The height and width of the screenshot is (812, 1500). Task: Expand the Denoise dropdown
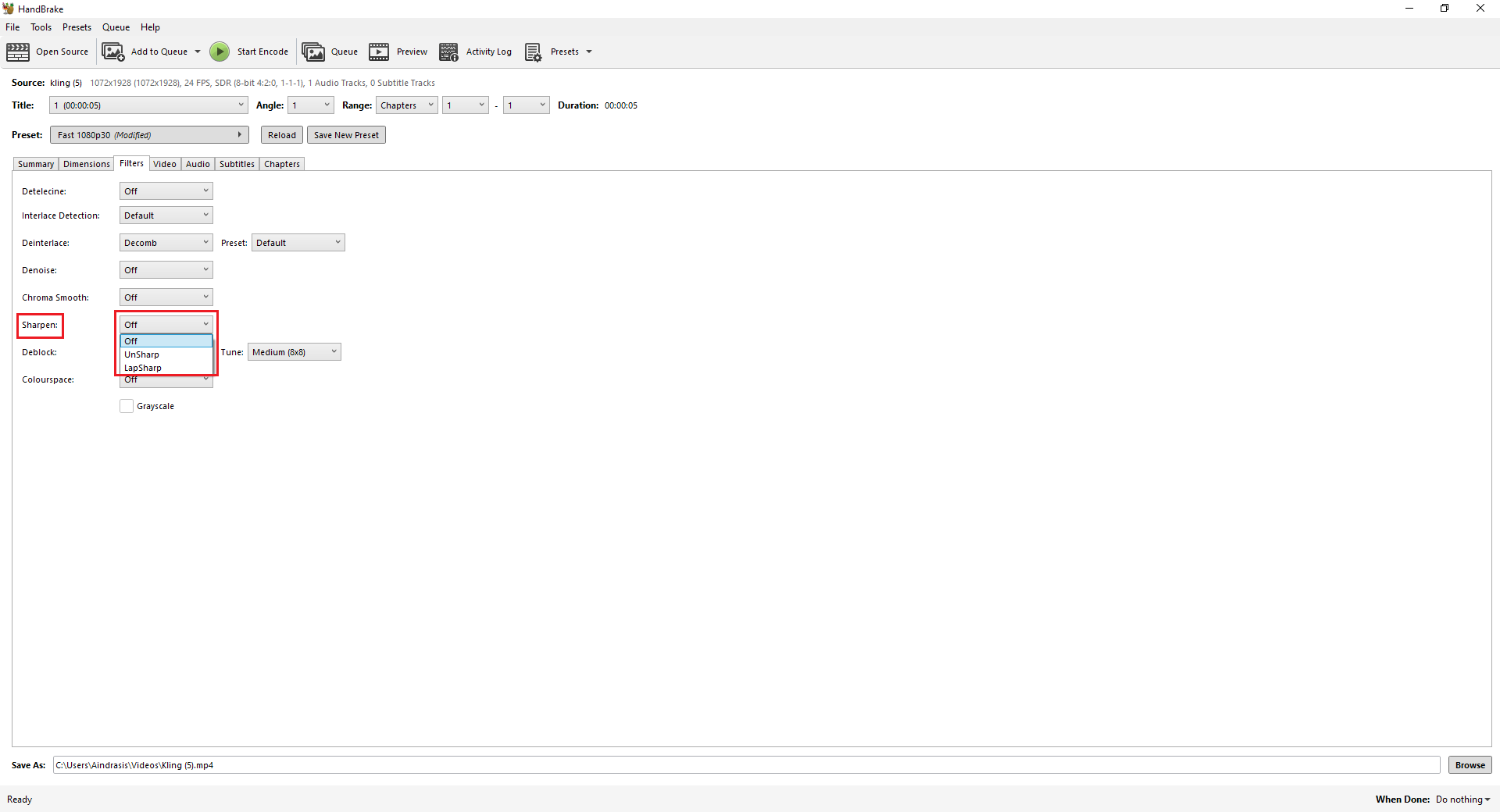click(x=166, y=270)
